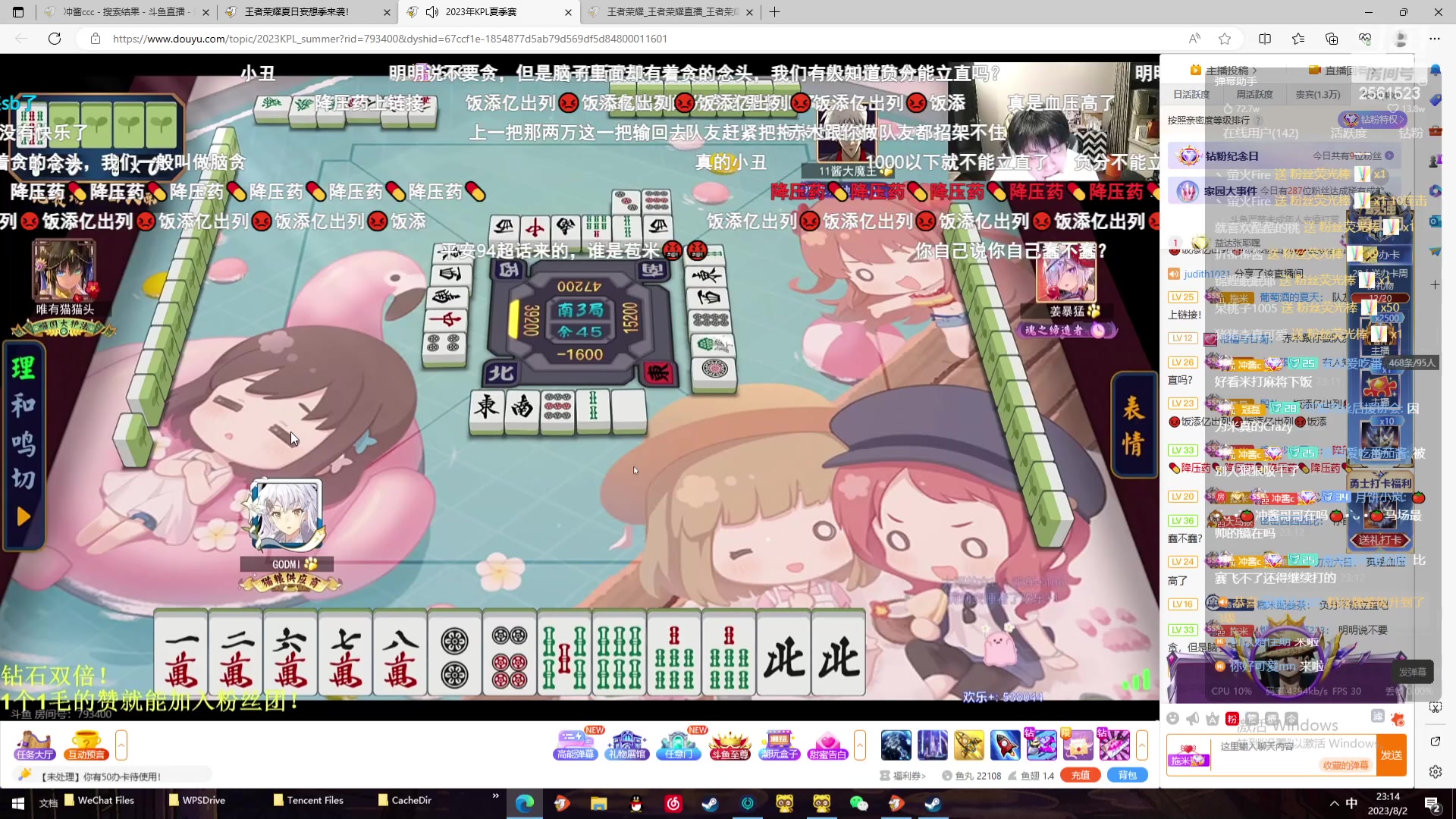Expand arrow next to 互动预言
This screenshot has width=1456, height=819.
tap(121, 745)
